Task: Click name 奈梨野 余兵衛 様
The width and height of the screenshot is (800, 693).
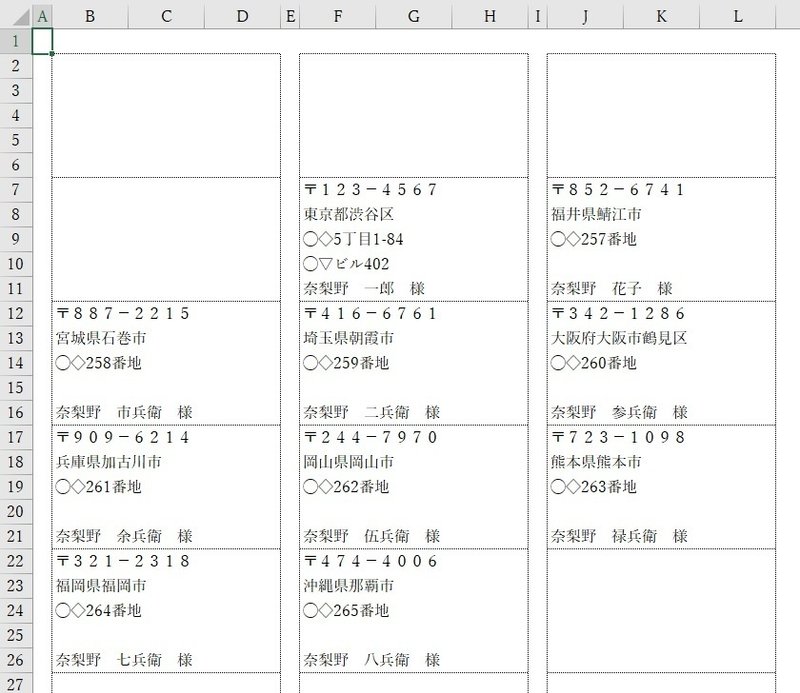Action: (124, 536)
